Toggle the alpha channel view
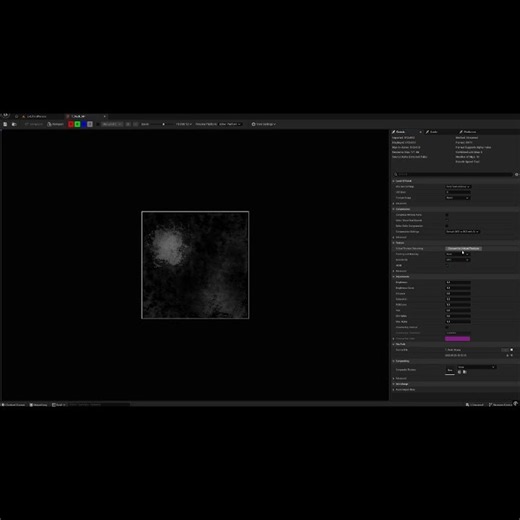The height and width of the screenshot is (520, 520). (x=90, y=124)
